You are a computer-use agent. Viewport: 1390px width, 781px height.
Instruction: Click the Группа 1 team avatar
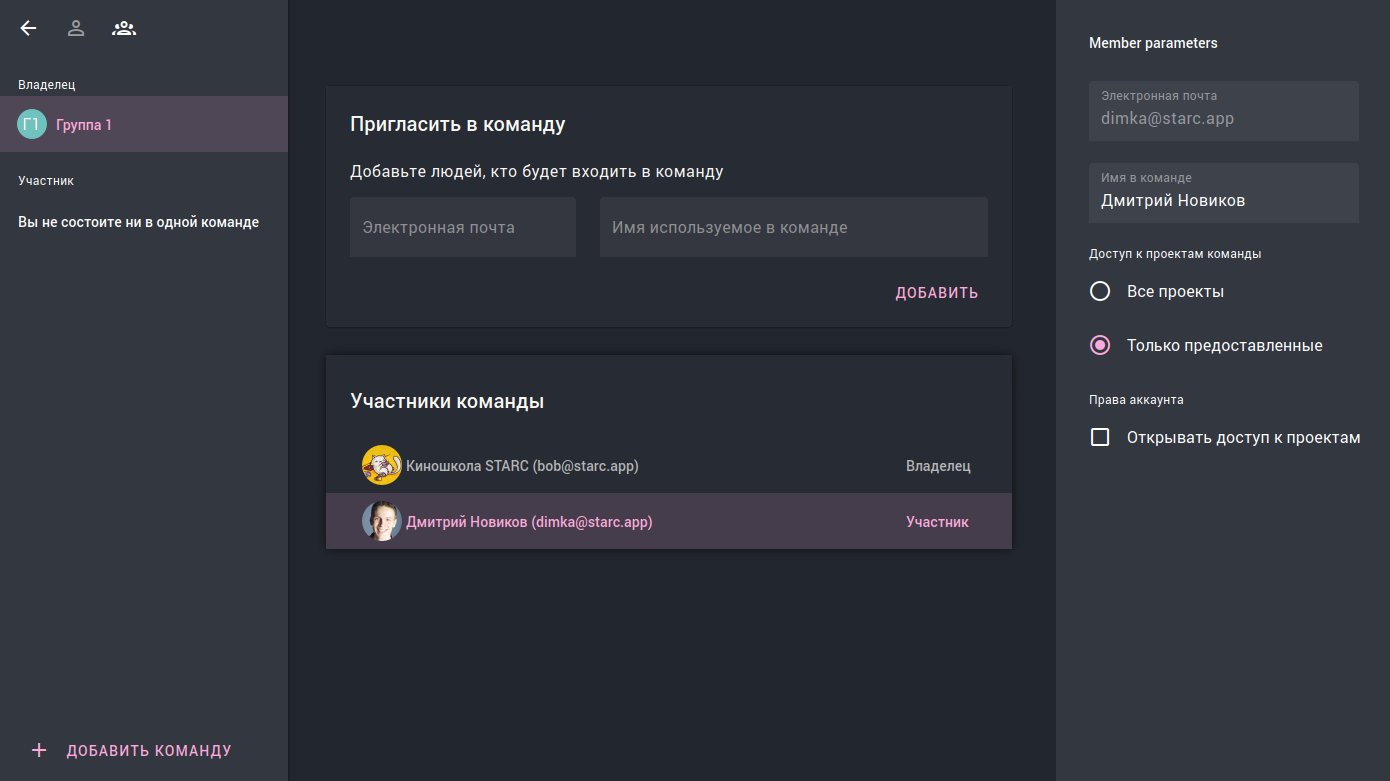(32, 124)
